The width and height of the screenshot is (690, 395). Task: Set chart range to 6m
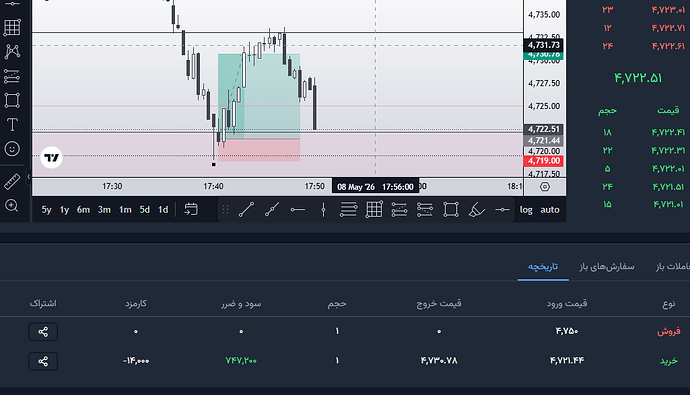point(83,210)
